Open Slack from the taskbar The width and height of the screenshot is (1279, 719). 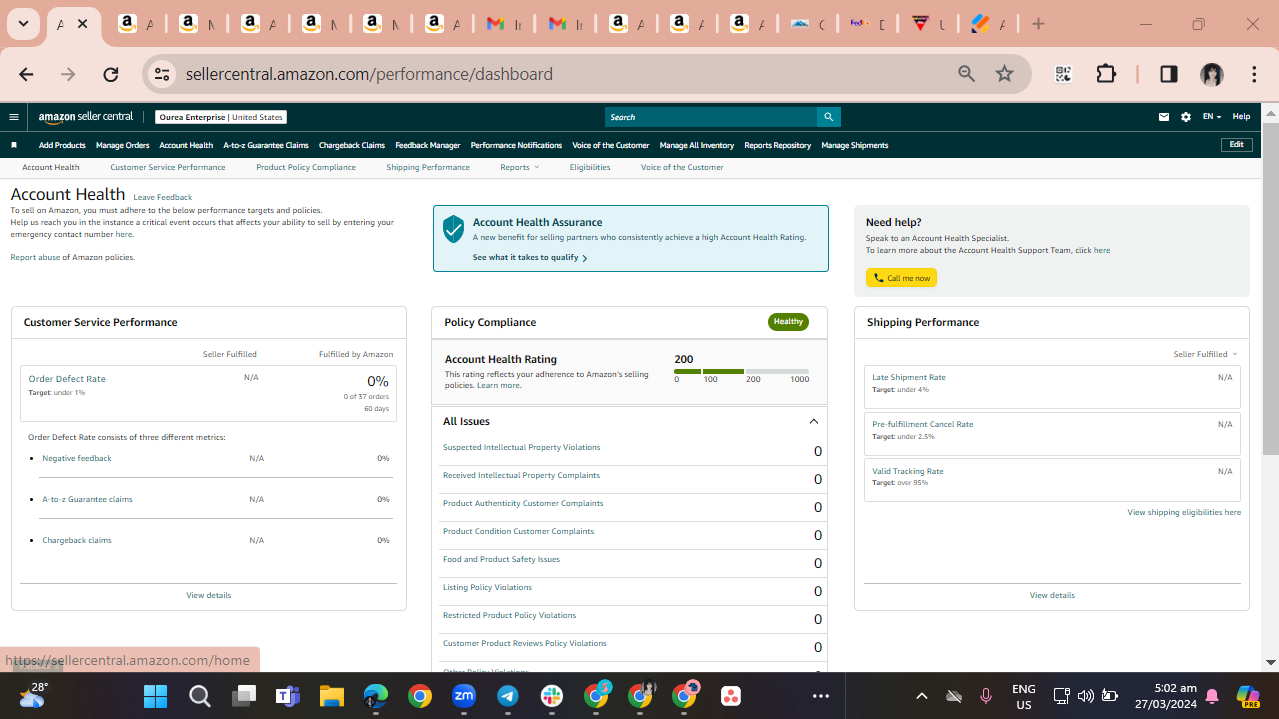click(x=552, y=696)
